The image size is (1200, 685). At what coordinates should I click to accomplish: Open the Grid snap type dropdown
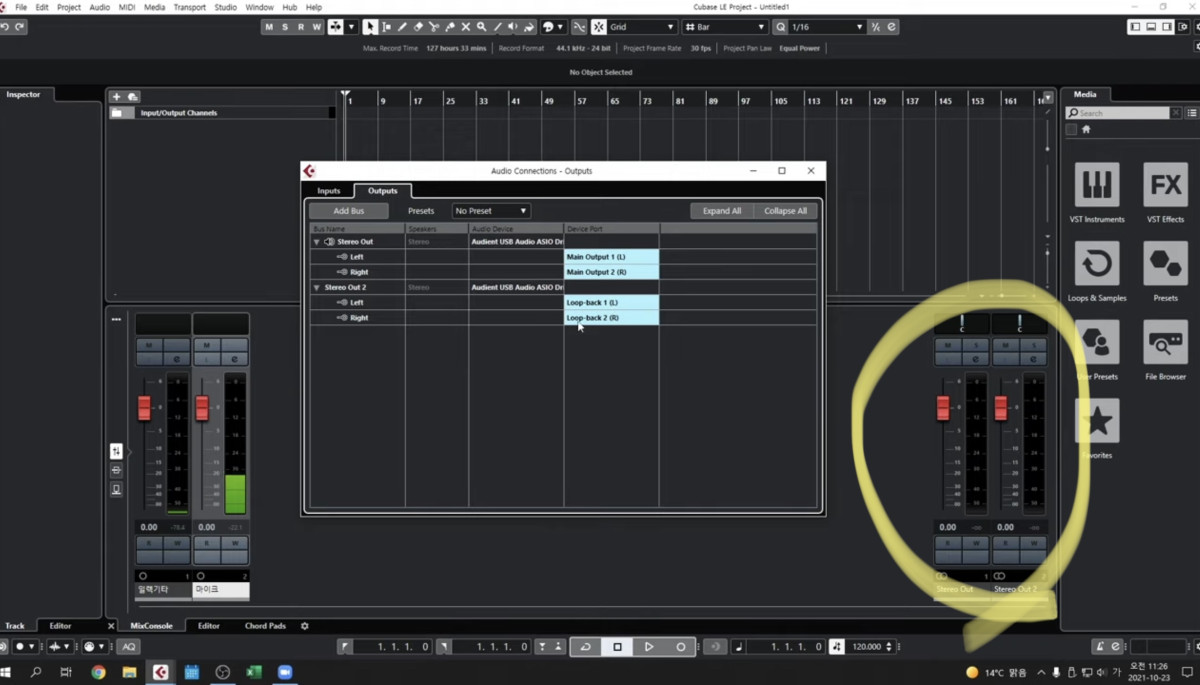640,27
